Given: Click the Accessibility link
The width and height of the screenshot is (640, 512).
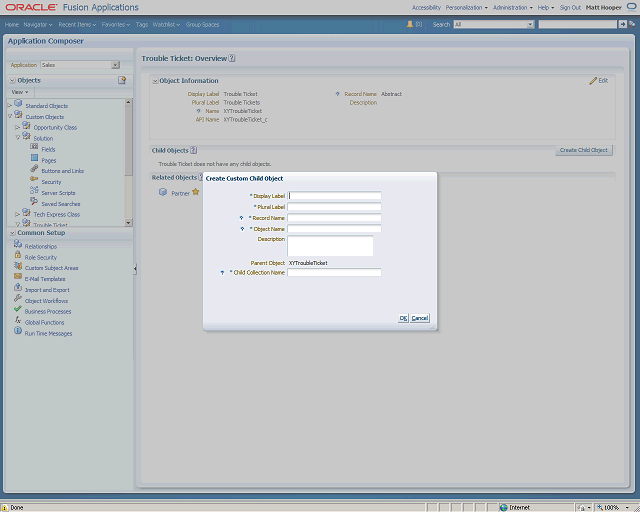Looking at the screenshot, I should pyautogui.click(x=426, y=7).
